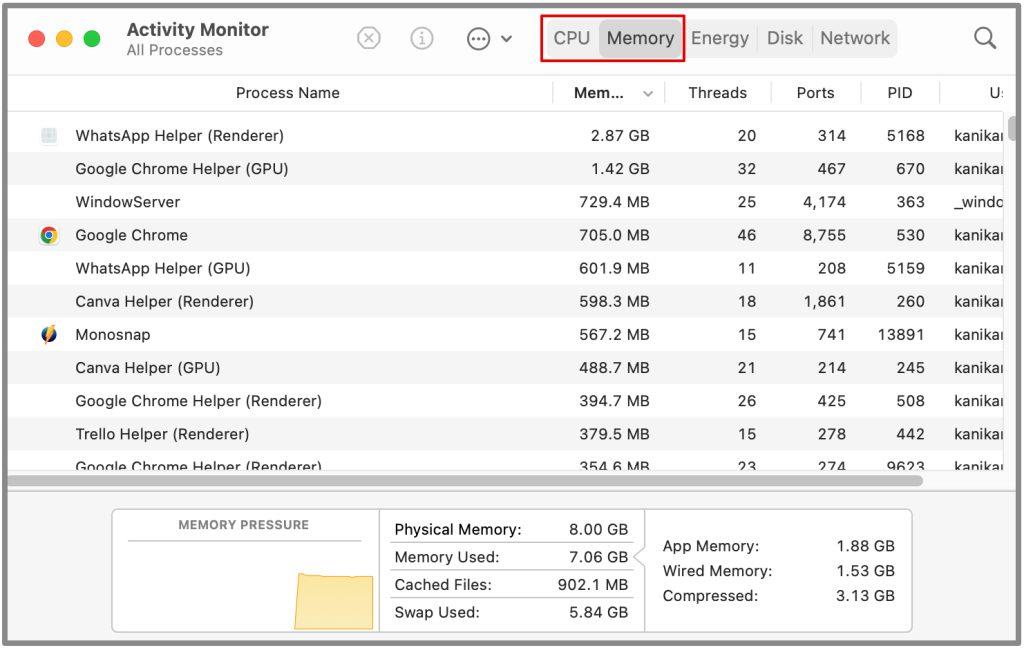Open the search magnifier icon
The width and height of the screenshot is (1024, 648).
click(985, 39)
